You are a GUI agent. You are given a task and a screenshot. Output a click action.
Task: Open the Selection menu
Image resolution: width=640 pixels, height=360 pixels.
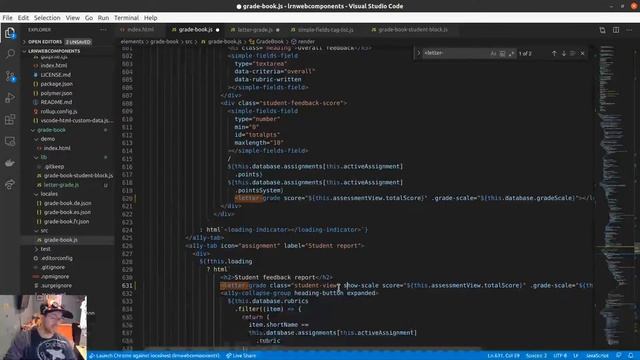pyautogui.click(x=47, y=18)
